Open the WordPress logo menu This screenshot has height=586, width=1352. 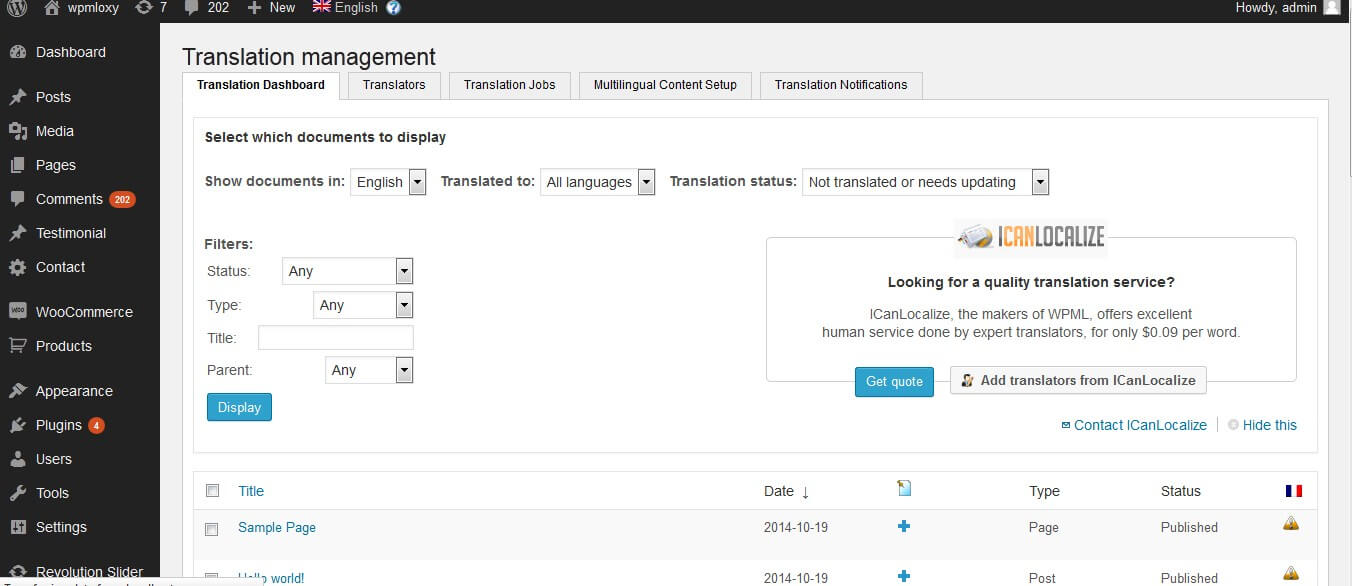pos(17,8)
